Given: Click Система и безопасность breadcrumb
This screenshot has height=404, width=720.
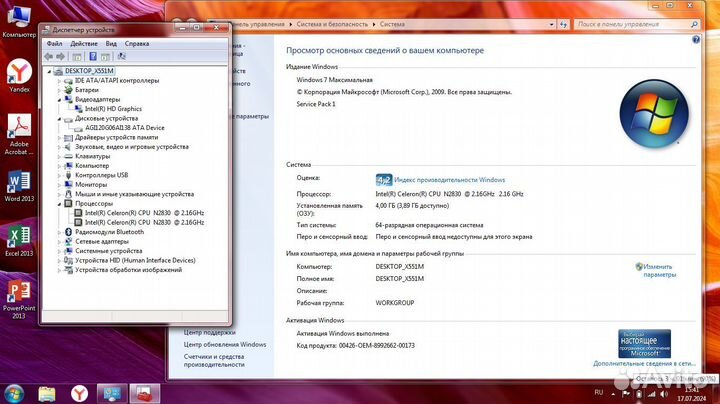Looking at the screenshot, I should click(332, 24).
